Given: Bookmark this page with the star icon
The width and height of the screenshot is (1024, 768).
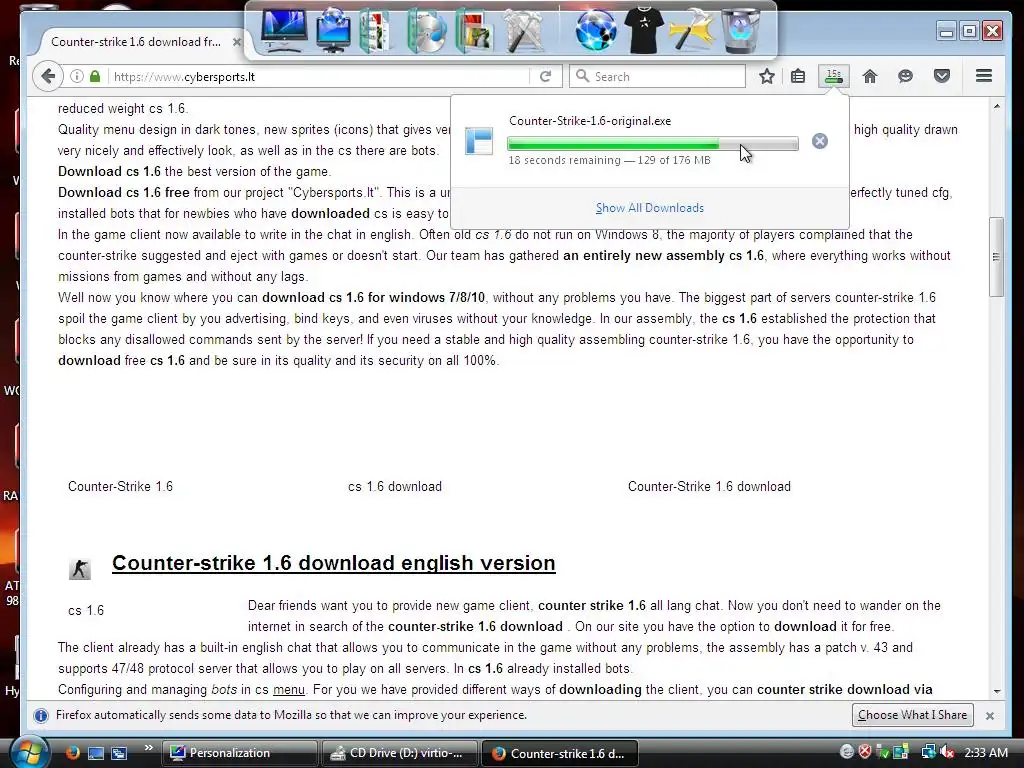Looking at the screenshot, I should tap(767, 76).
